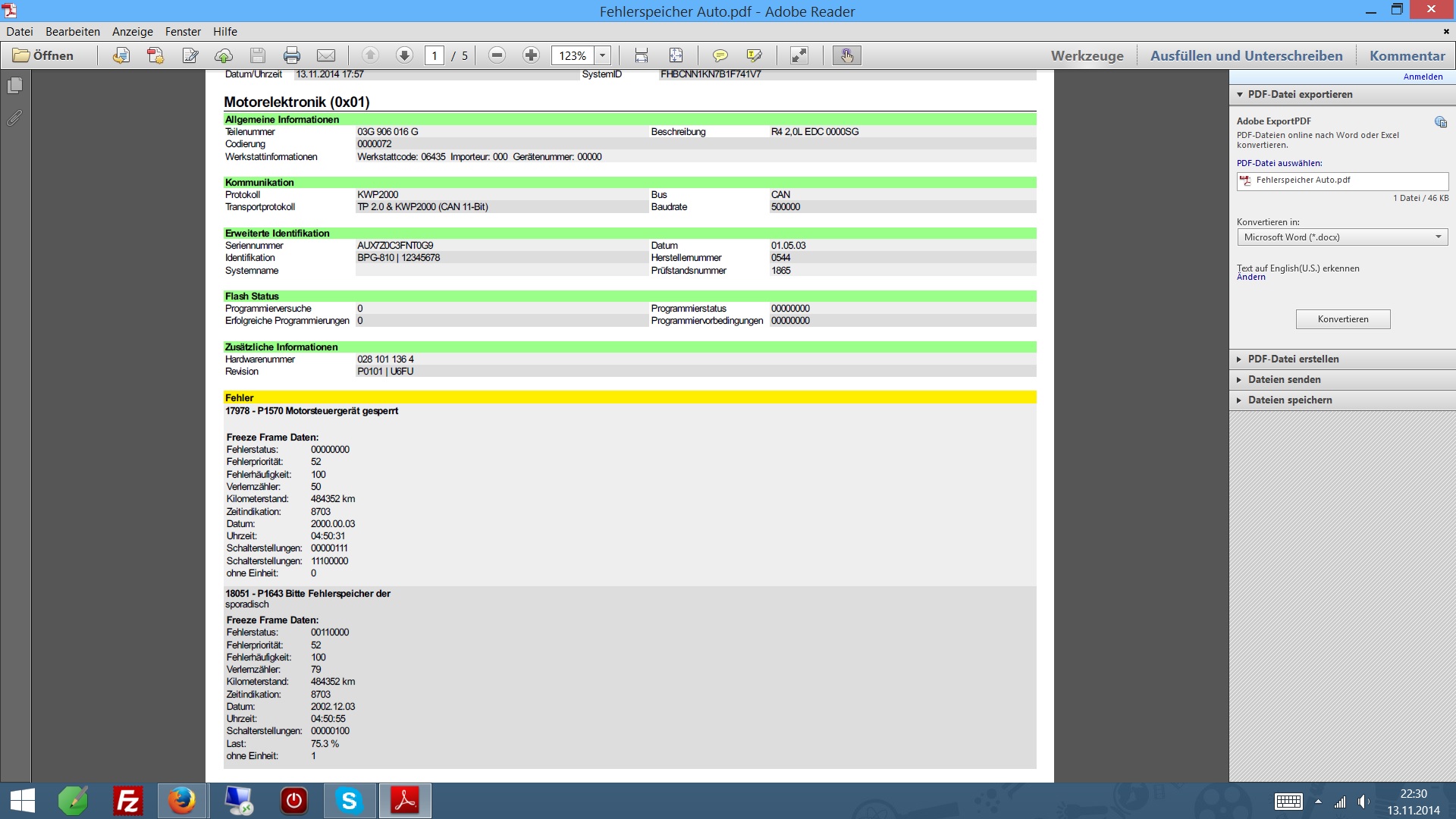Click the Ändern language link
Image resolution: width=1456 pixels, height=819 pixels.
coord(1250,278)
